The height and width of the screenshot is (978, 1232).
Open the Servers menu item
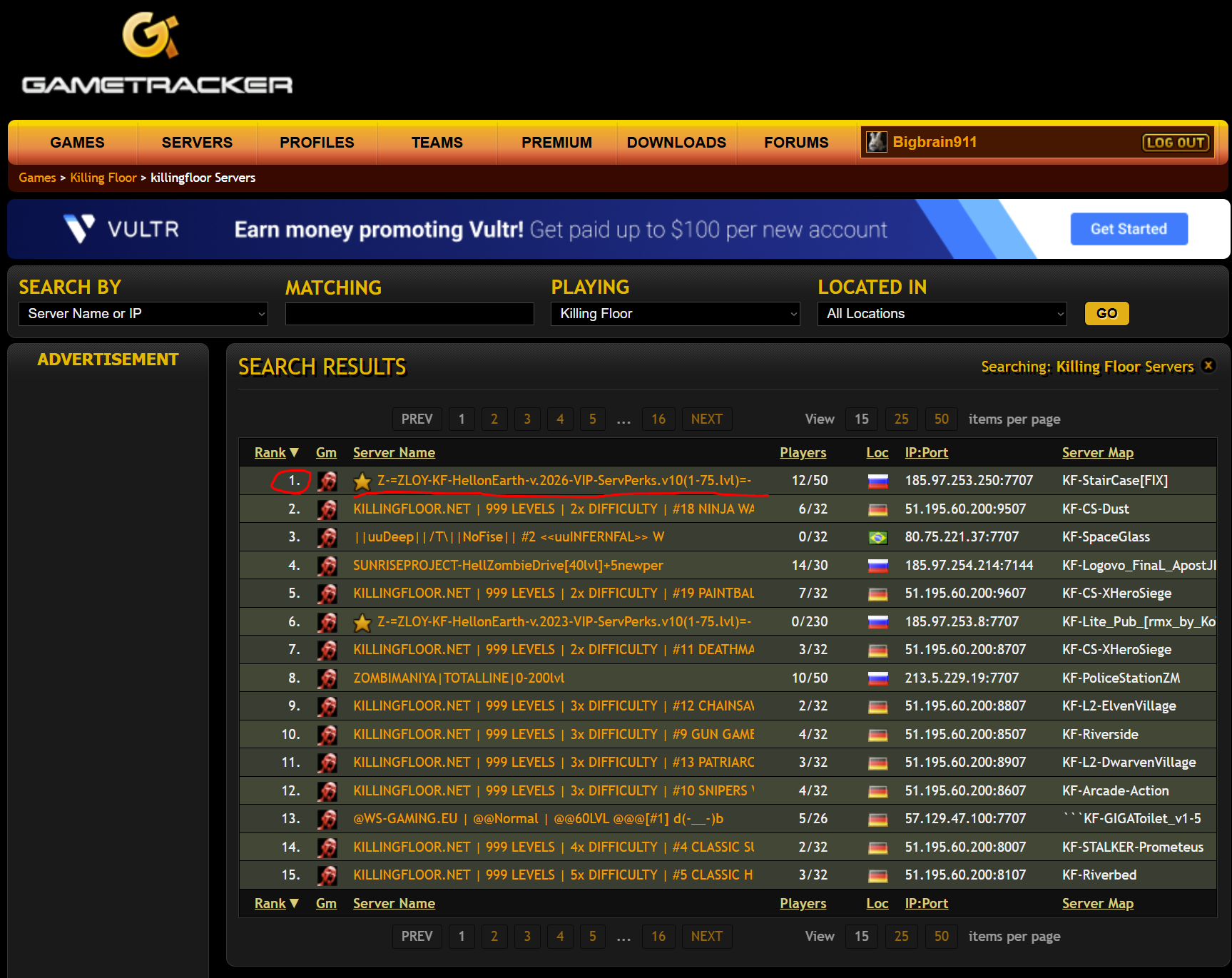(197, 143)
